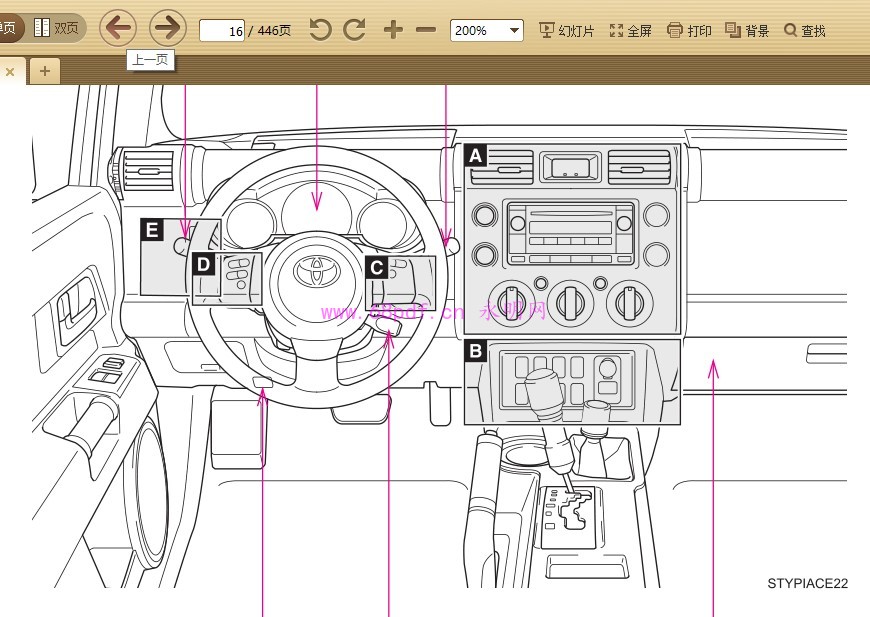Change the background (背景)
Image resolution: width=870 pixels, height=617 pixels.
point(747,30)
